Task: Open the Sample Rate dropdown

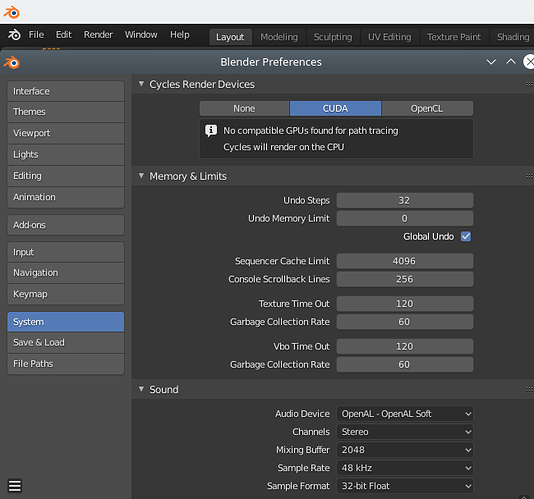Action: pyautogui.click(x=405, y=468)
